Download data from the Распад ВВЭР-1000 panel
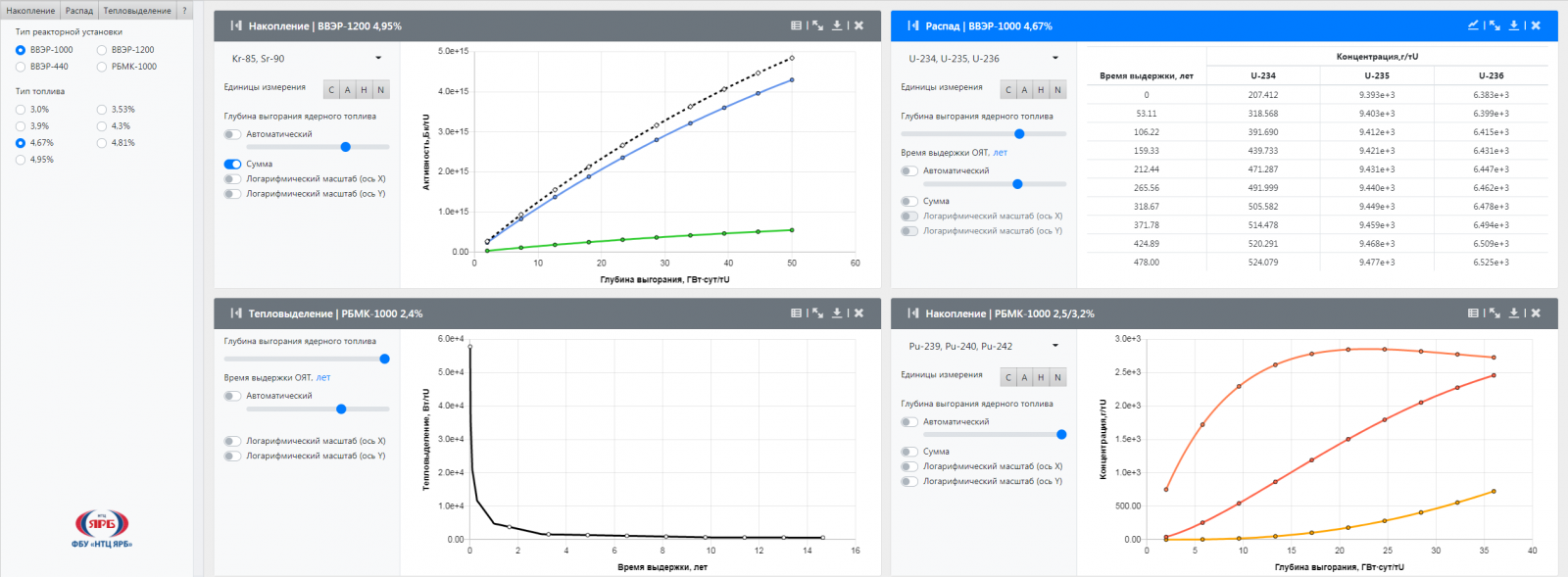The height and width of the screenshot is (577, 1568). [1514, 25]
